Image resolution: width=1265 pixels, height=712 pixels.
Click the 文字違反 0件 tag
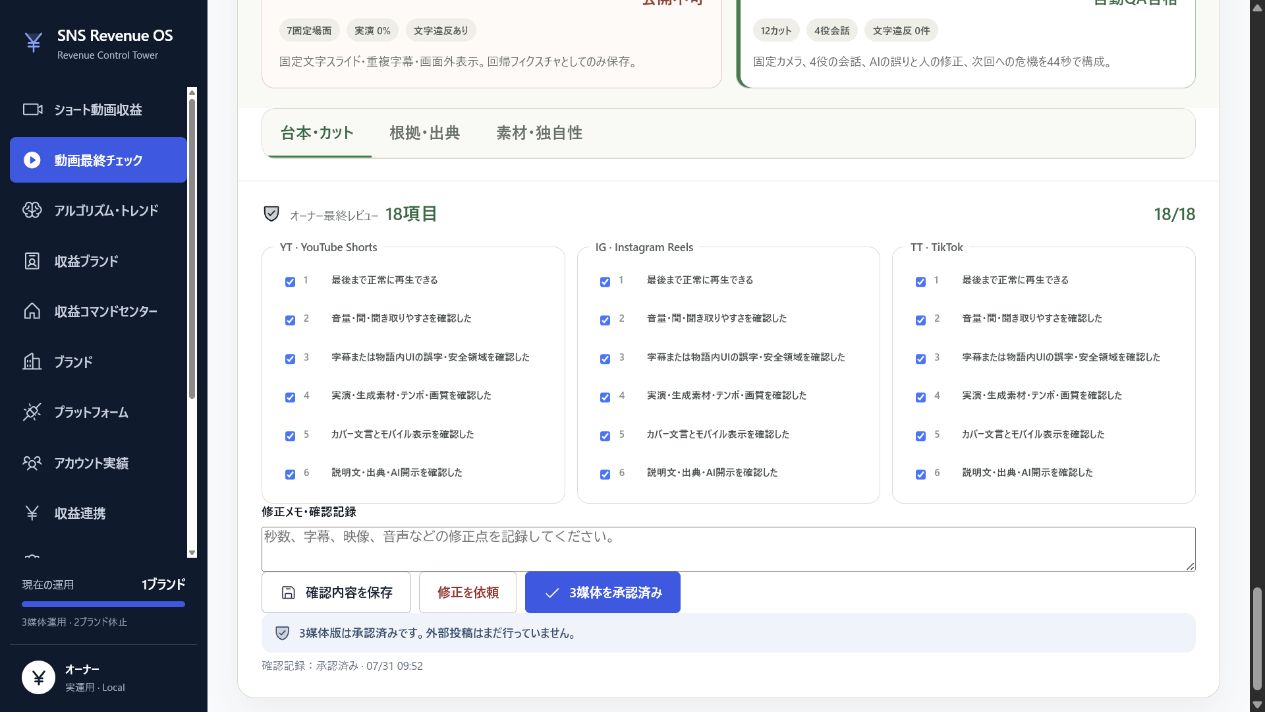click(901, 30)
